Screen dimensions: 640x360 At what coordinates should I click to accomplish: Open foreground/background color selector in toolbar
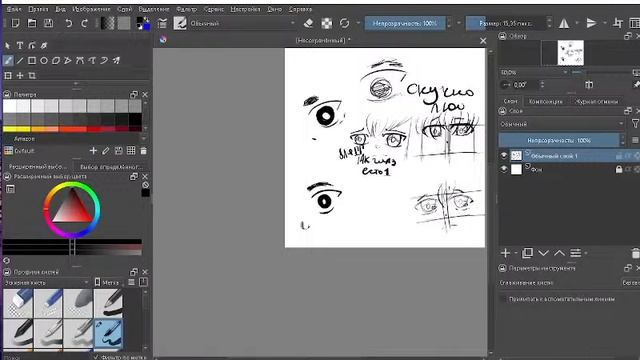point(143,23)
